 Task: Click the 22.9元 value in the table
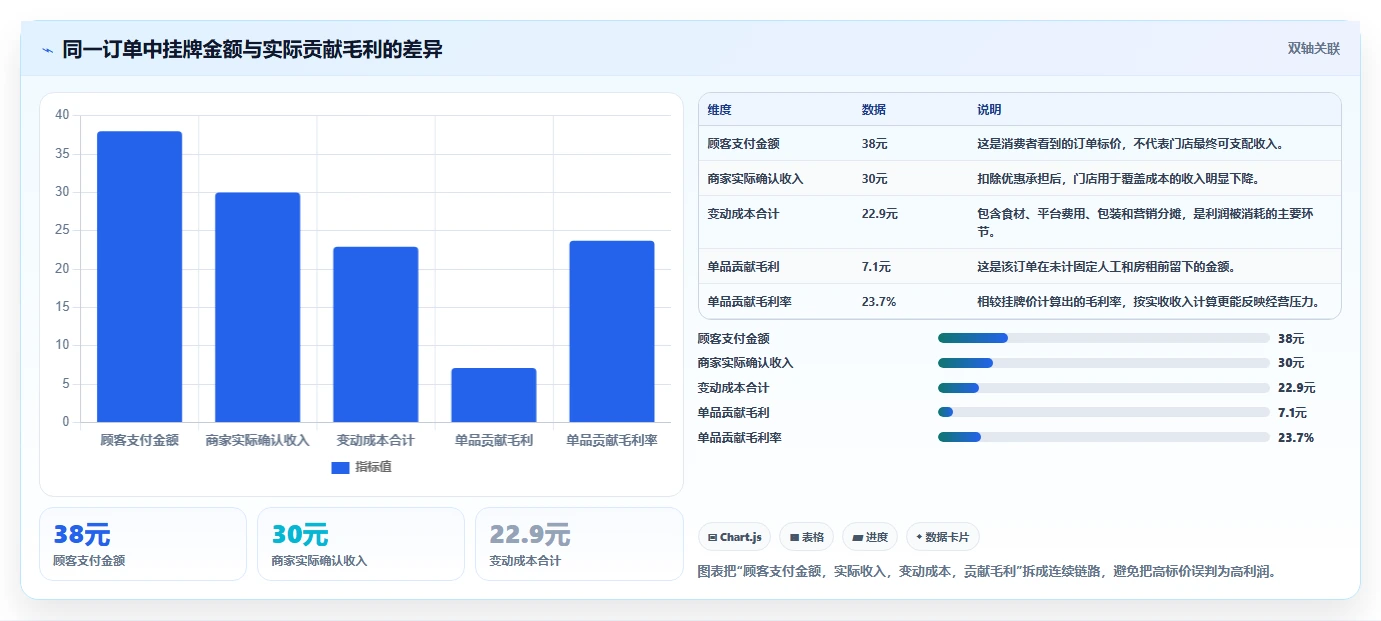click(x=879, y=214)
